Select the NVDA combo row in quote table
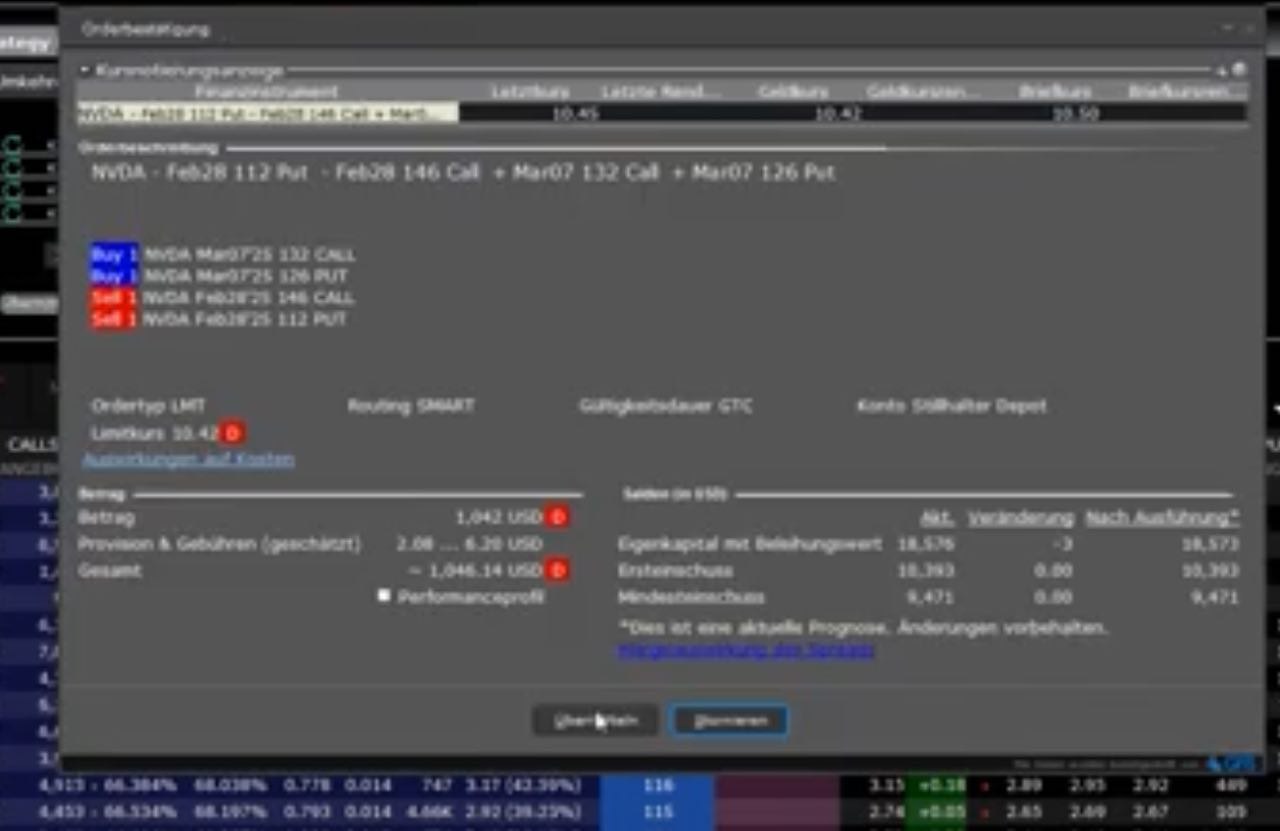 pyautogui.click(x=267, y=113)
